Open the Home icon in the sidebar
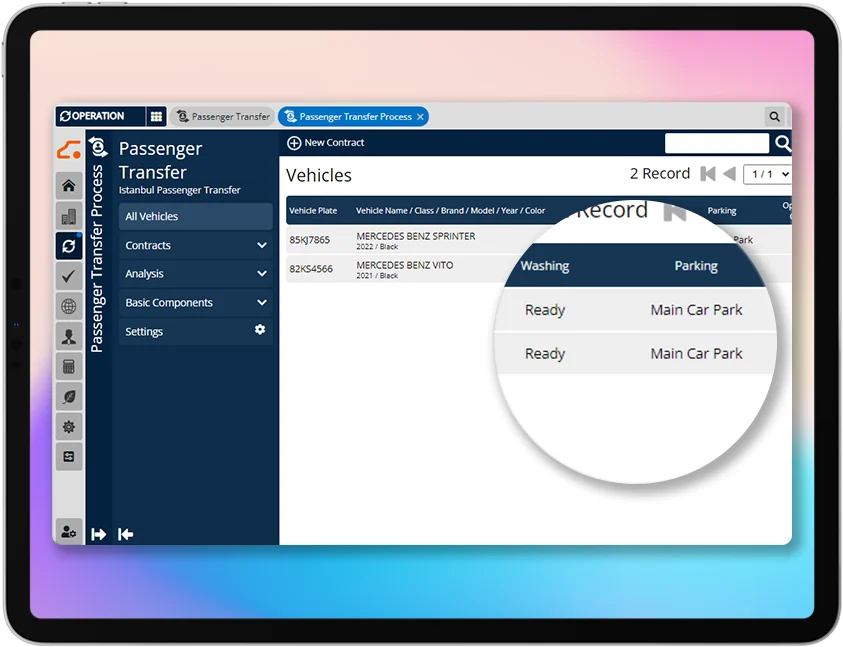Image resolution: width=843 pixels, height=647 pixels. (68, 187)
